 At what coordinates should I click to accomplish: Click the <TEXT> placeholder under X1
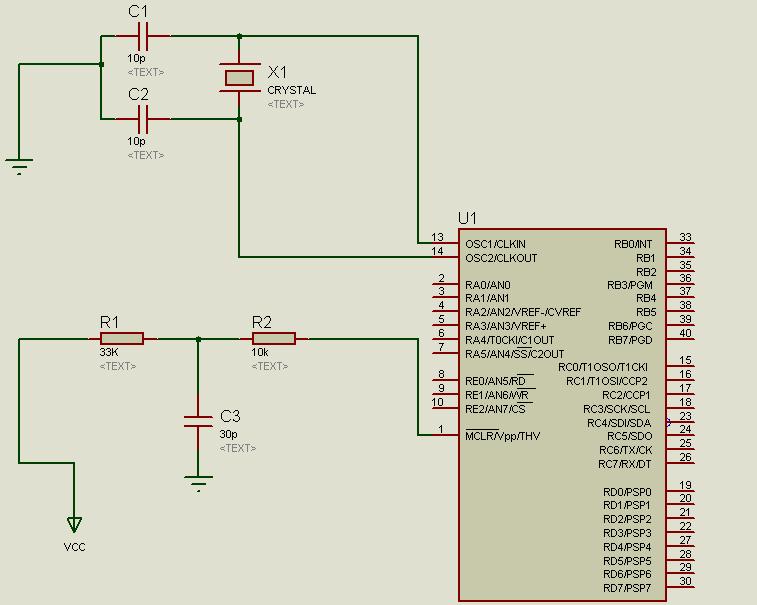point(286,104)
